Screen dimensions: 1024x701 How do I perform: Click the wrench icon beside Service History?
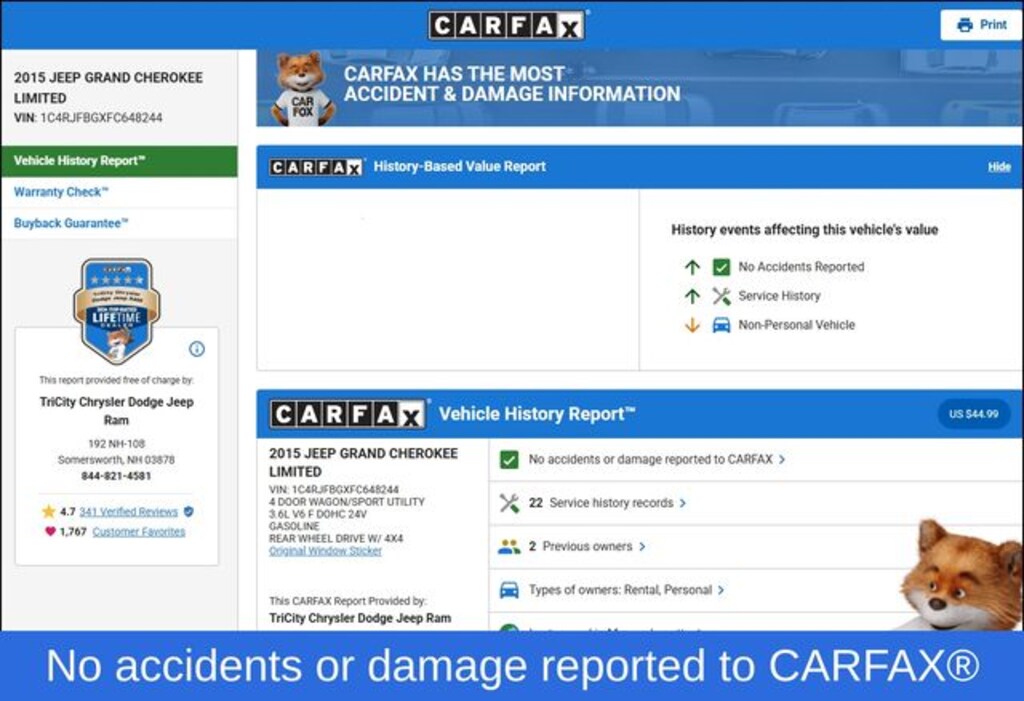(x=721, y=296)
